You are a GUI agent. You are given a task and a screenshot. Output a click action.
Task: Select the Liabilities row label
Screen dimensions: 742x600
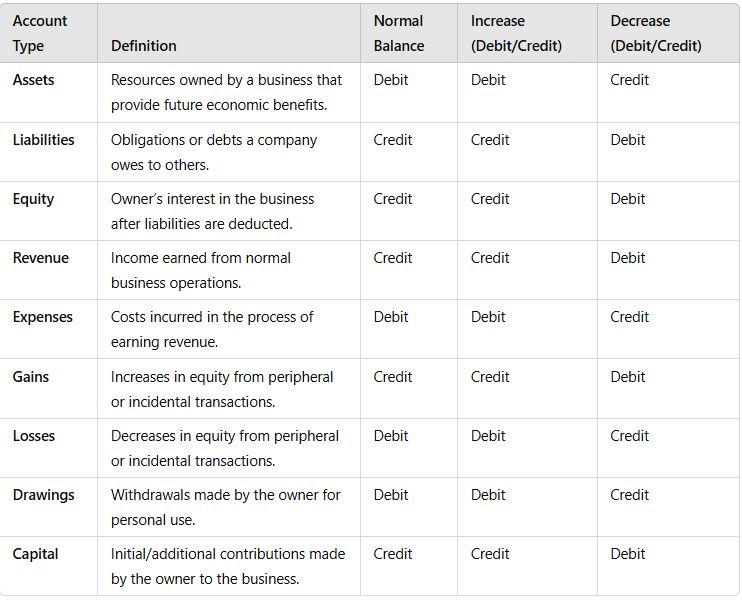click(44, 140)
